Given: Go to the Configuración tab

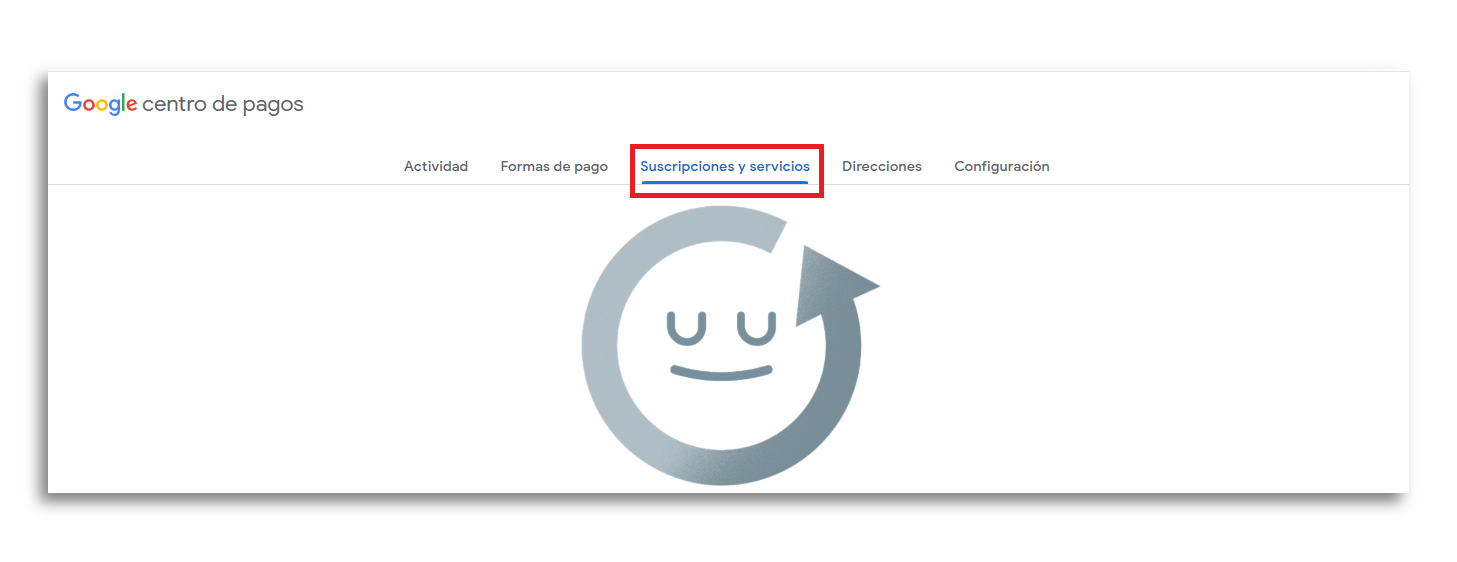Looking at the screenshot, I should point(1002,167).
